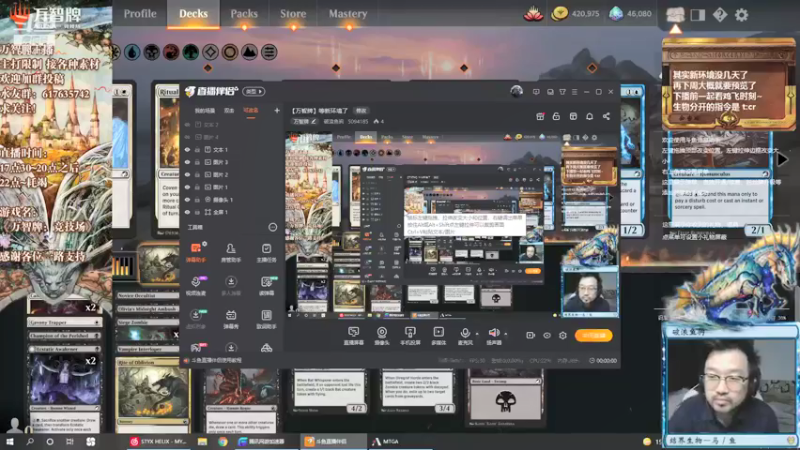Open MTGA settings gear icon
Image resolution: width=800 pixels, height=450 pixels.
point(741,15)
